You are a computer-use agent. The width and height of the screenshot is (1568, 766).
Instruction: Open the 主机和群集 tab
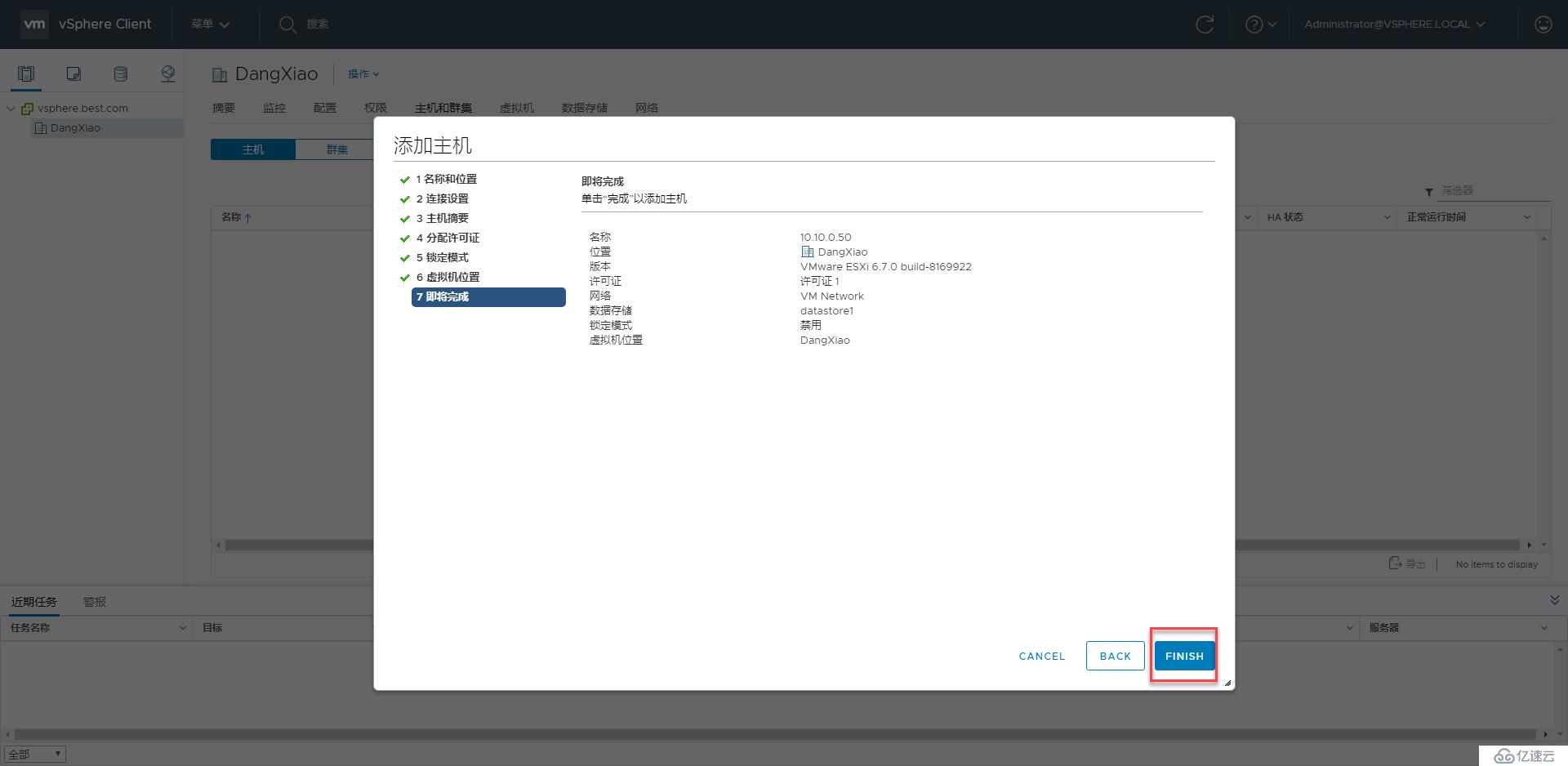[443, 108]
